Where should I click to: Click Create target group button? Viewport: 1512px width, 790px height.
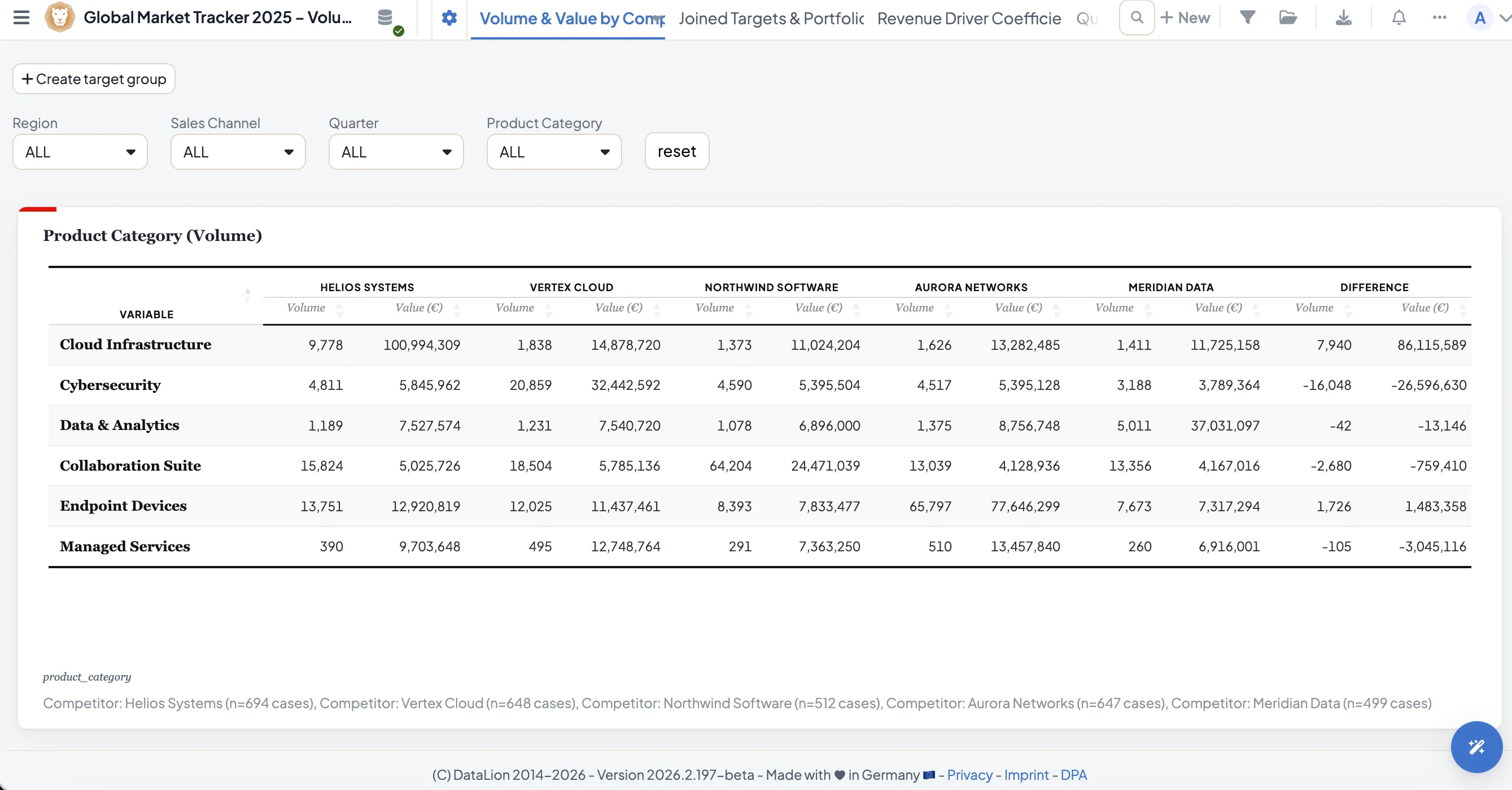point(94,78)
